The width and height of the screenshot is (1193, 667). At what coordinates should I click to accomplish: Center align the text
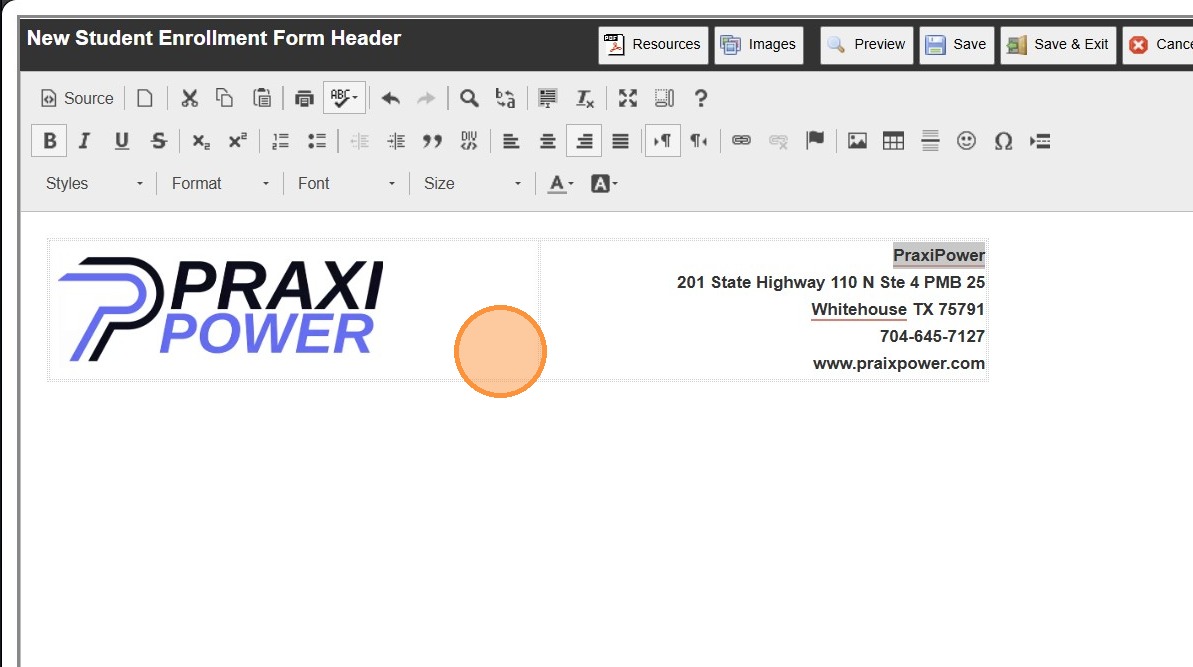pos(548,141)
